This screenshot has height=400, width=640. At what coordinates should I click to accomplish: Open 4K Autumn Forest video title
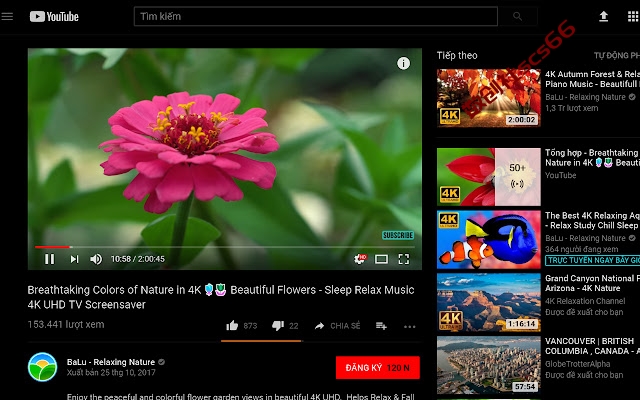click(x=592, y=79)
